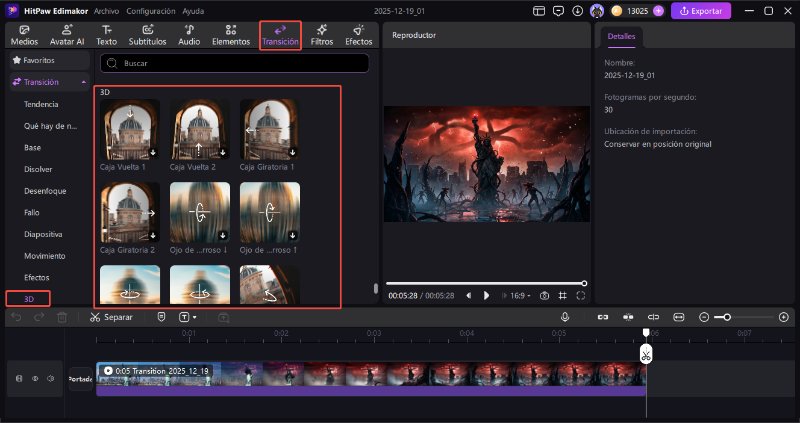Viewport: 800px width, 423px height.
Task: Switch to the Subtítulos tab
Action: pyautogui.click(x=147, y=35)
